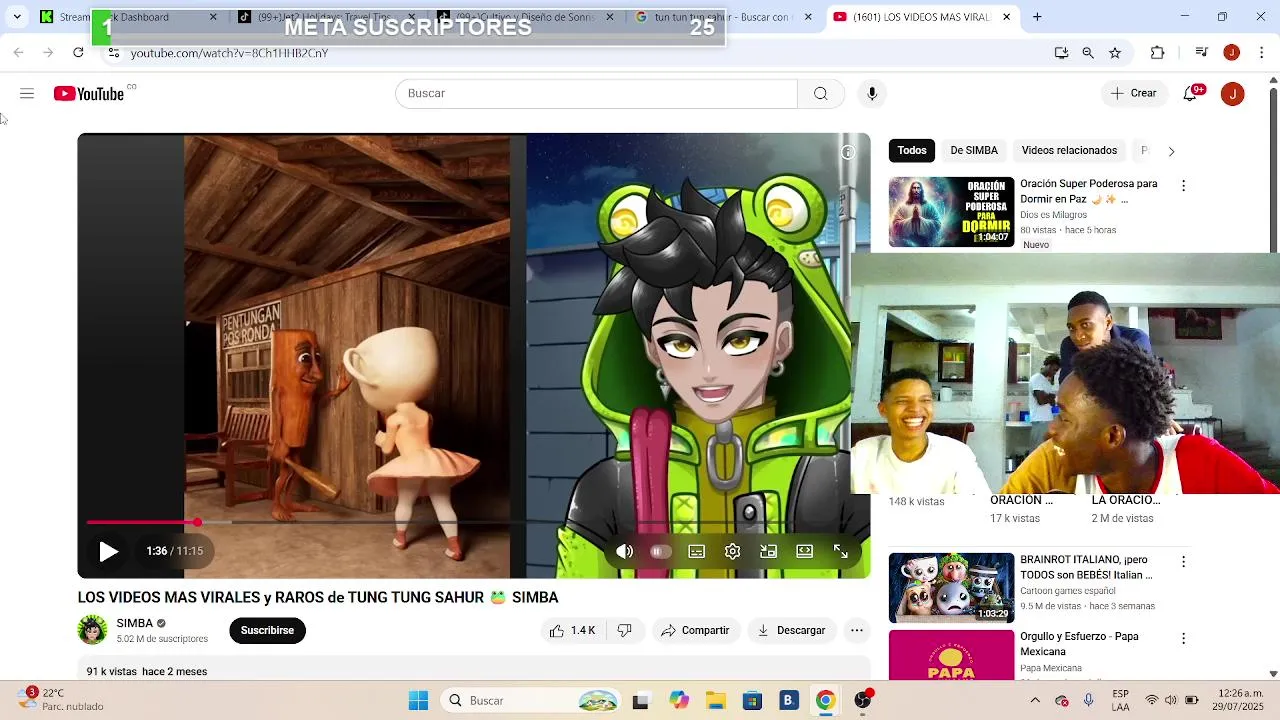This screenshot has width=1280, height=720.
Task: Click the YouTube Buscar search field
Action: point(597,93)
